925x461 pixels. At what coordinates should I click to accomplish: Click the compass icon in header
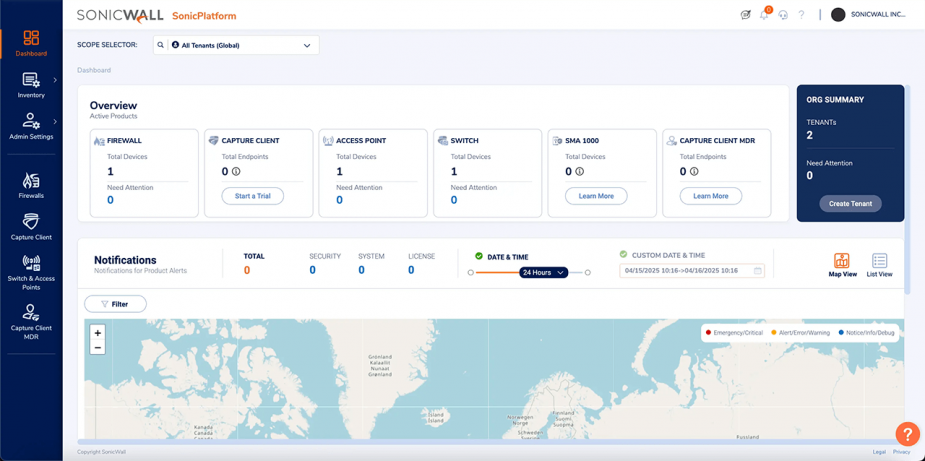pos(745,15)
